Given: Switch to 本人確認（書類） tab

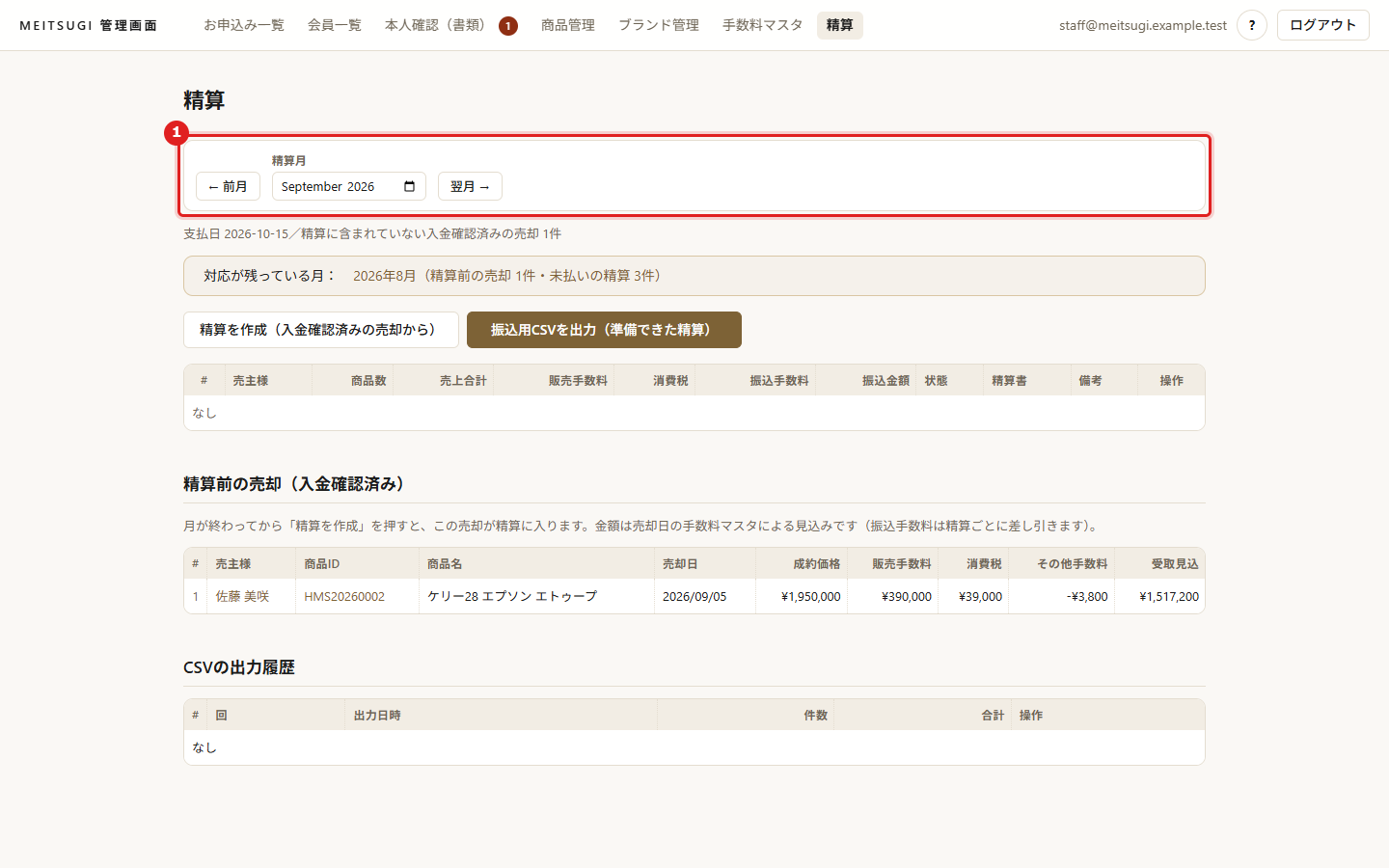Looking at the screenshot, I should 435,25.
